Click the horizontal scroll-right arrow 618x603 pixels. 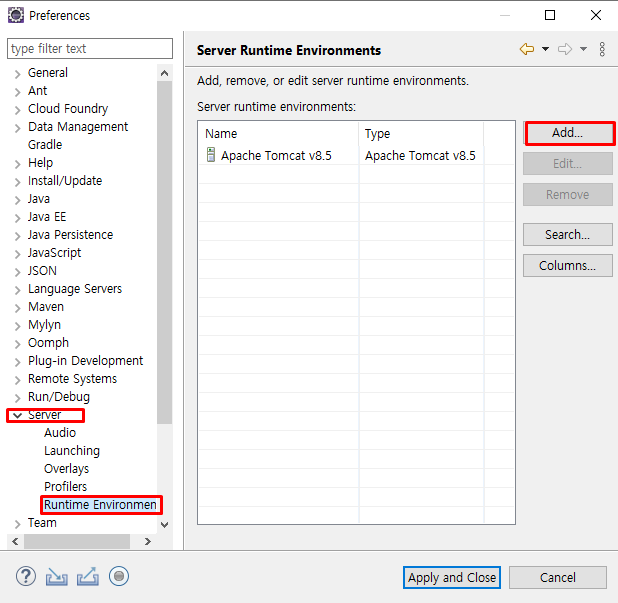click(148, 542)
